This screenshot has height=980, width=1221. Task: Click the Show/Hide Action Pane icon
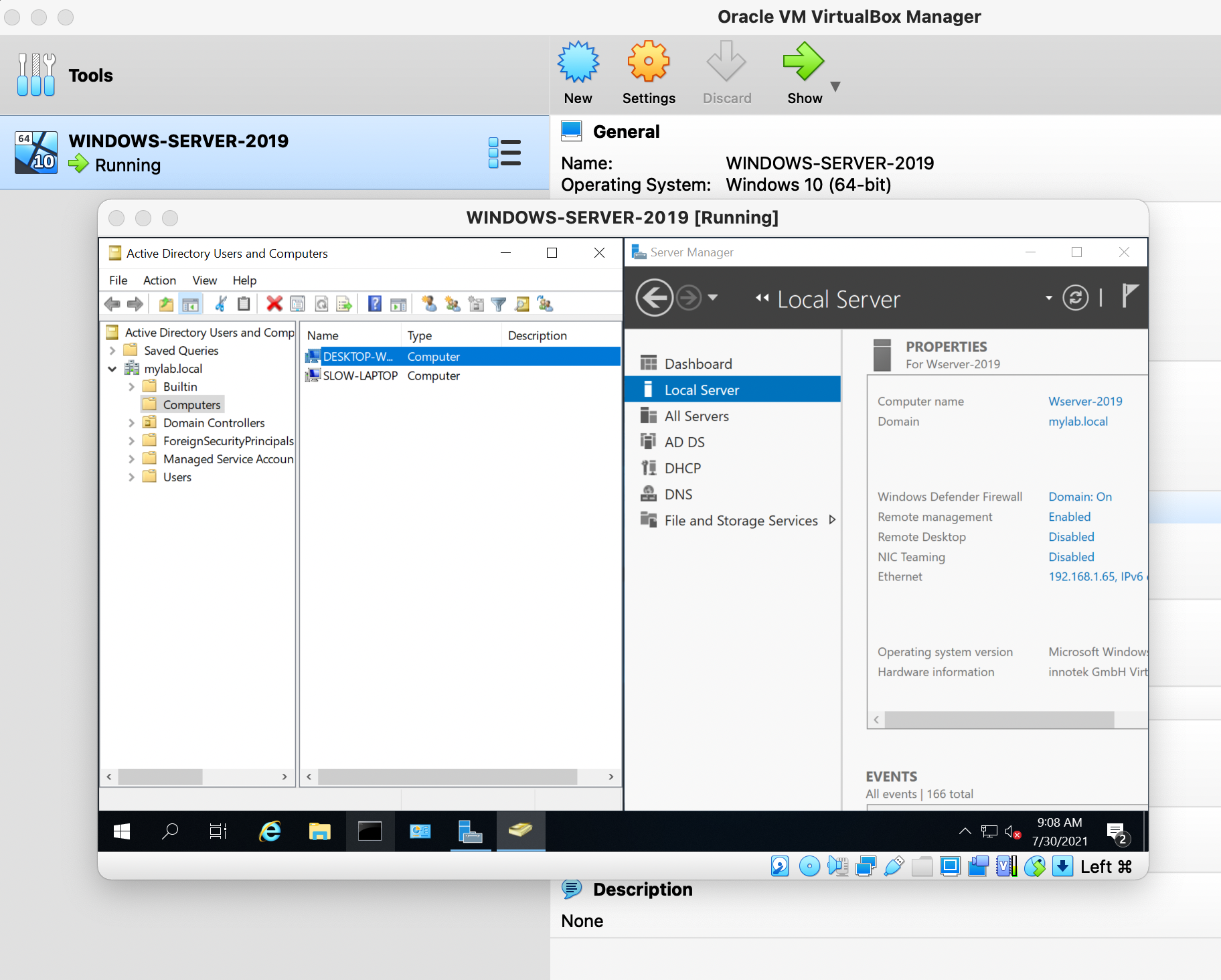398,305
